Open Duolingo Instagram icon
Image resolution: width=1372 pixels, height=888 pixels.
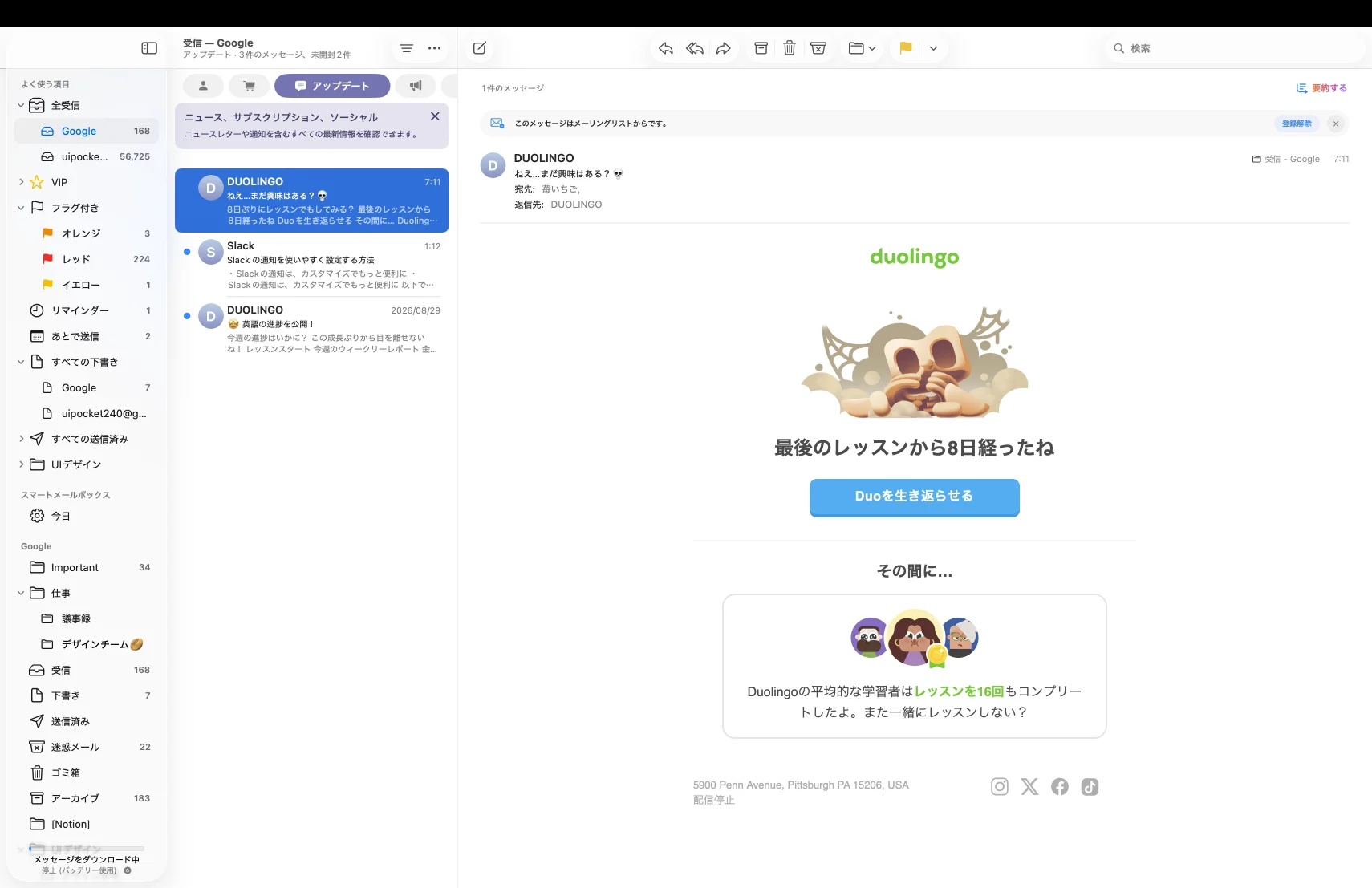tap(1000, 787)
